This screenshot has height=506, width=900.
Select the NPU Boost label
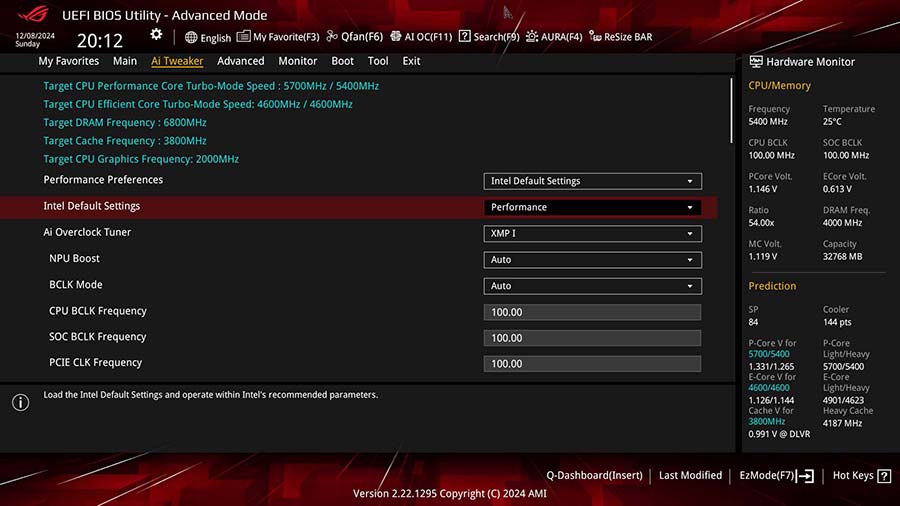pos(75,259)
